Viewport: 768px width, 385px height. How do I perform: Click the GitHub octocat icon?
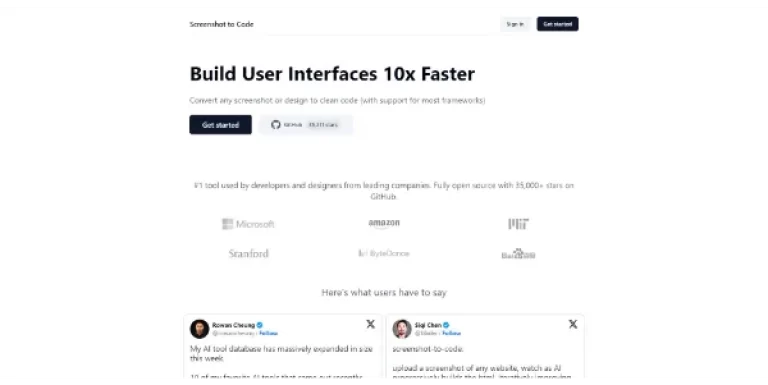click(x=276, y=125)
